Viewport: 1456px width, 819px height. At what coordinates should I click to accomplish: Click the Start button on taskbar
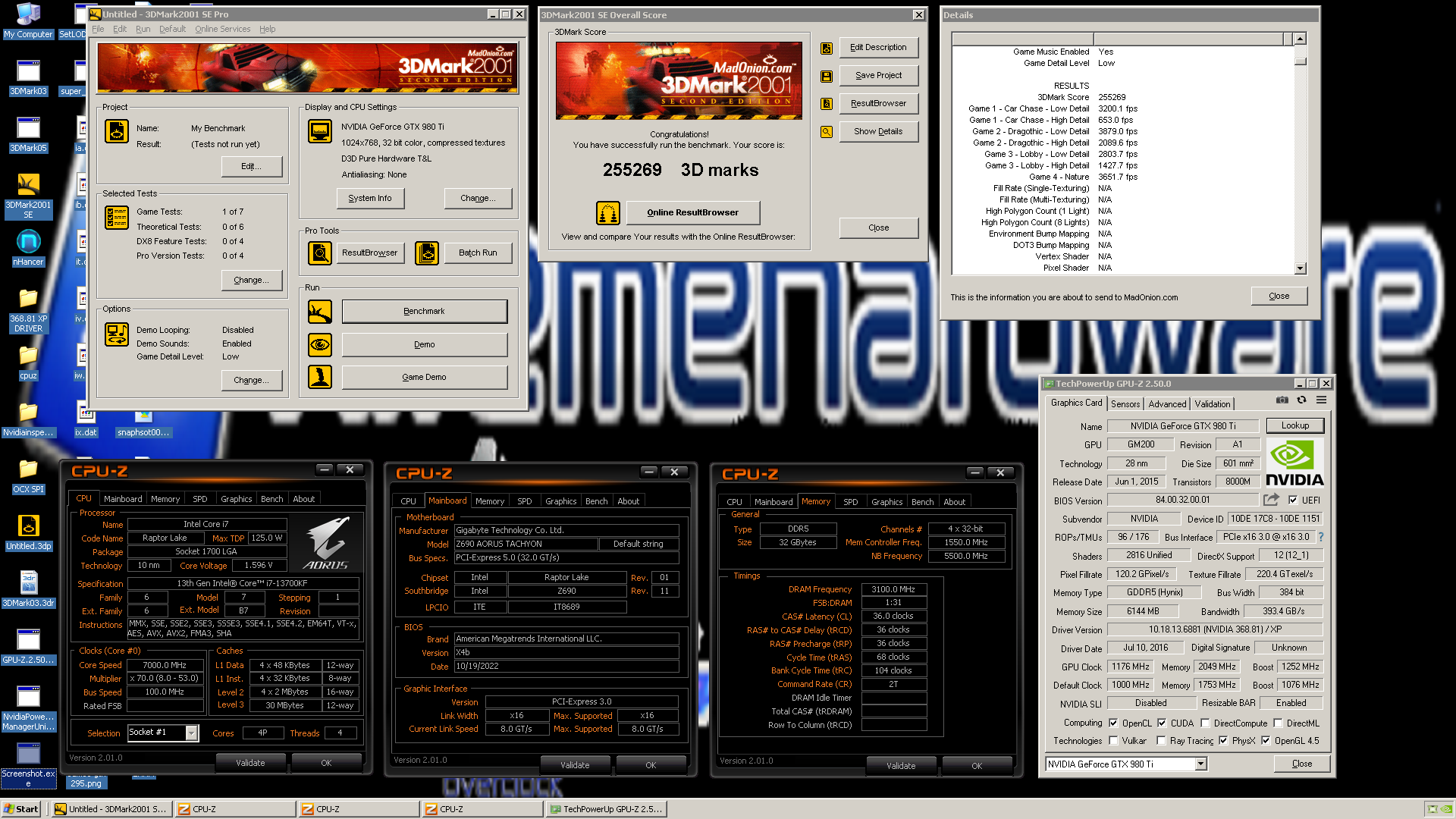(x=20, y=809)
